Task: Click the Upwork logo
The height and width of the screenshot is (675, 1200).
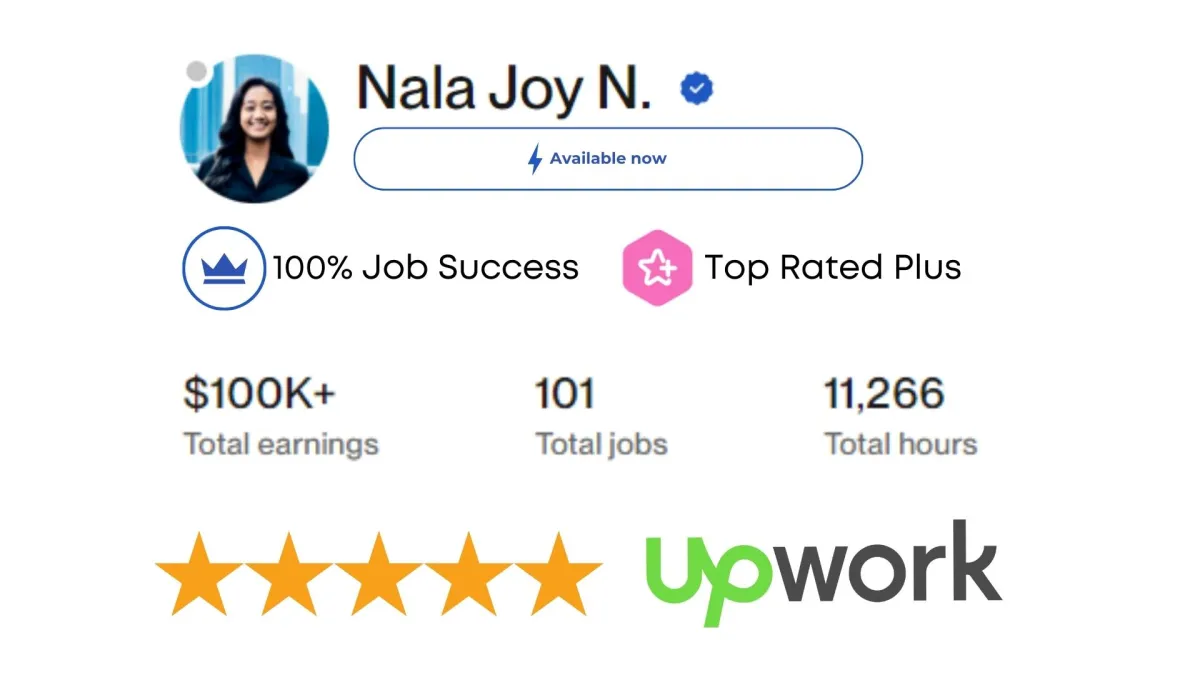Action: (823, 573)
